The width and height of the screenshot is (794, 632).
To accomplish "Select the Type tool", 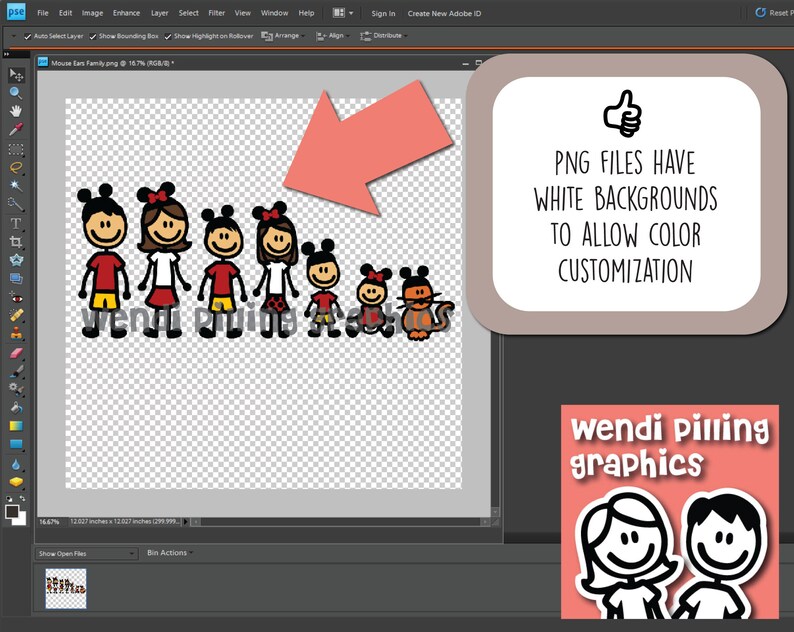I will (16, 223).
